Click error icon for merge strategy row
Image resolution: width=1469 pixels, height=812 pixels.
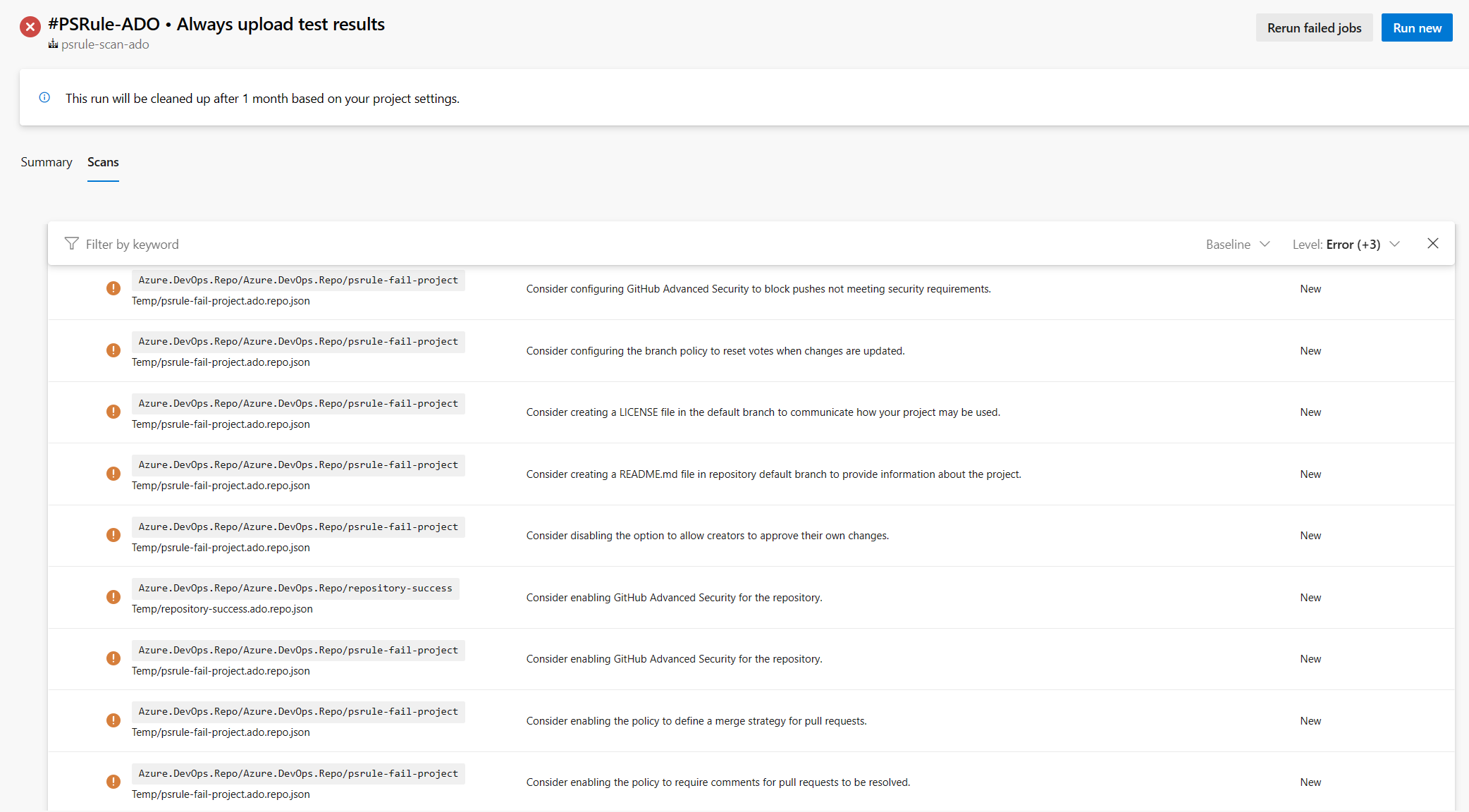pos(113,720)
